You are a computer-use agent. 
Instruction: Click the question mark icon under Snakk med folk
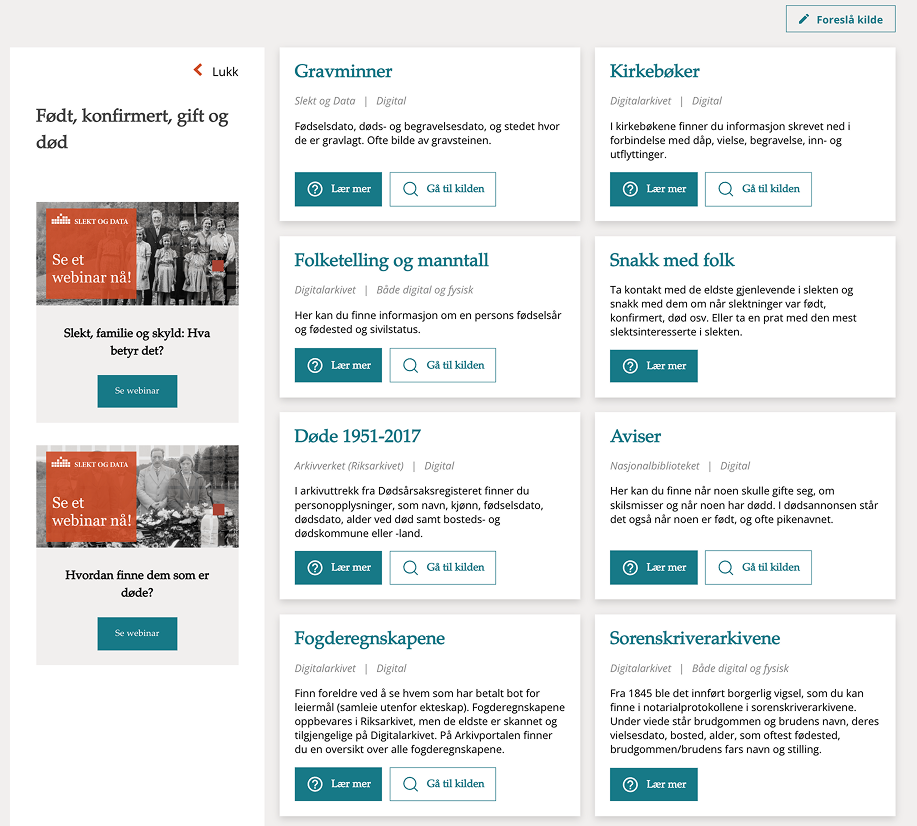(x=630, y=366)
